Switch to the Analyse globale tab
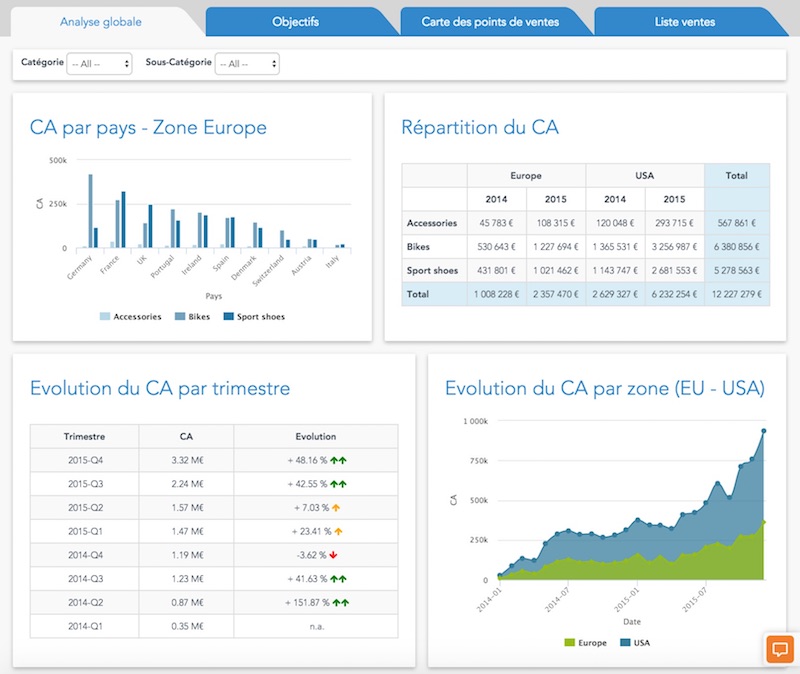Viewport: 800px width, 674px height. 101,22
